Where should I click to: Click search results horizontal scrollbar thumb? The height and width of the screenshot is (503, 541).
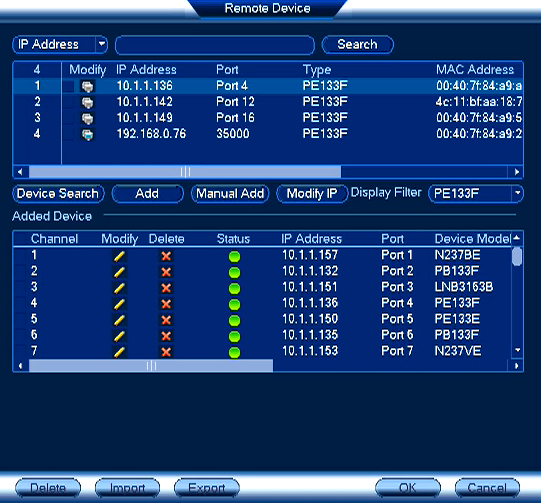[185, 172]
